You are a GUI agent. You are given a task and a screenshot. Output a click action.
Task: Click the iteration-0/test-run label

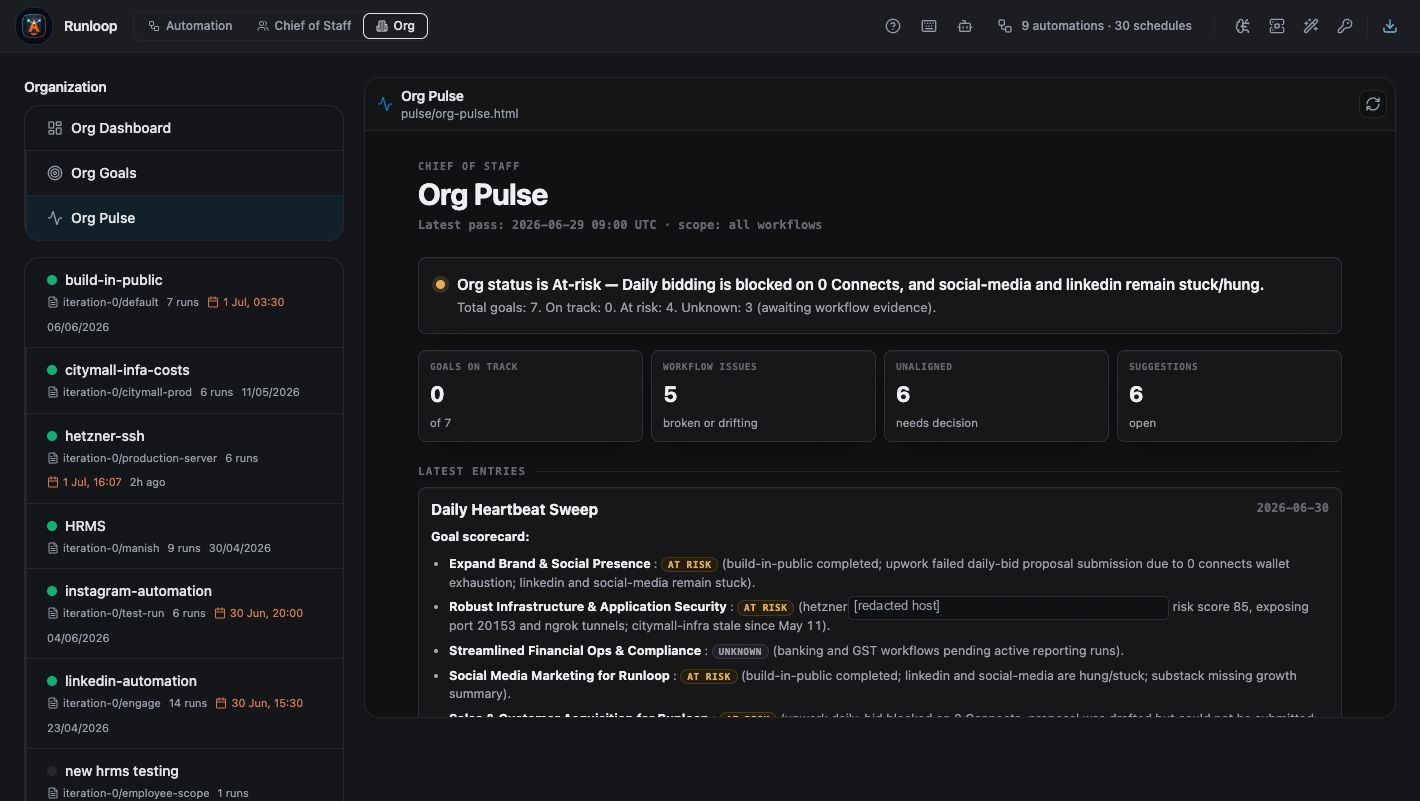coord(113,613)
